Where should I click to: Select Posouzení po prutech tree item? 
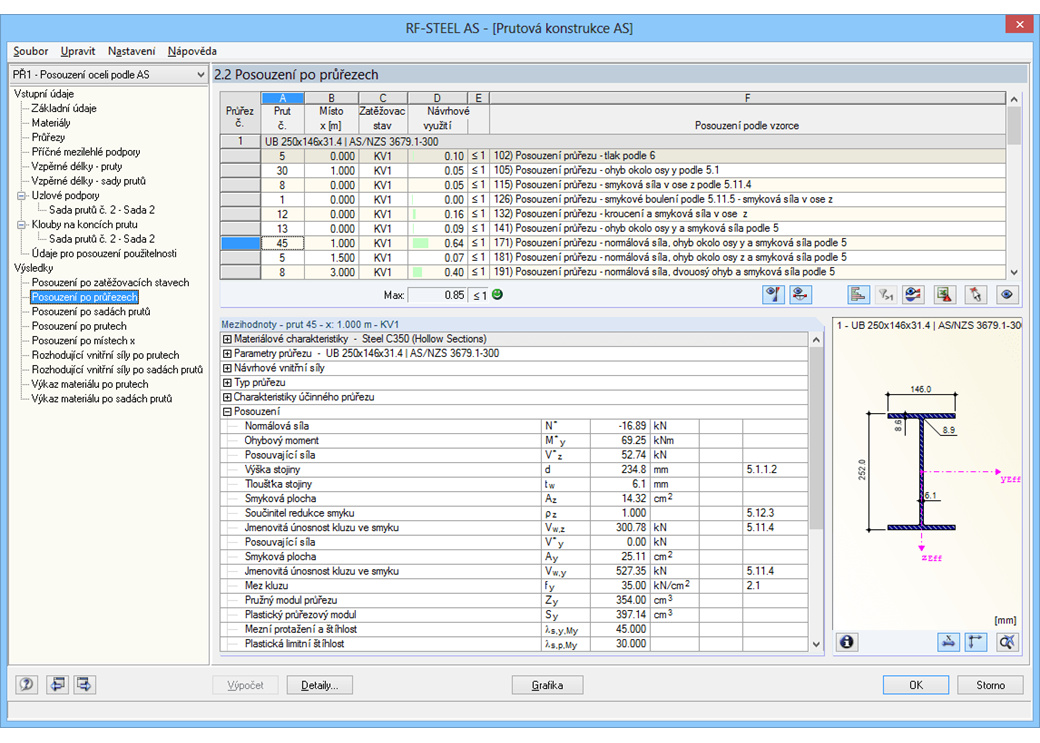coord(79,326)
